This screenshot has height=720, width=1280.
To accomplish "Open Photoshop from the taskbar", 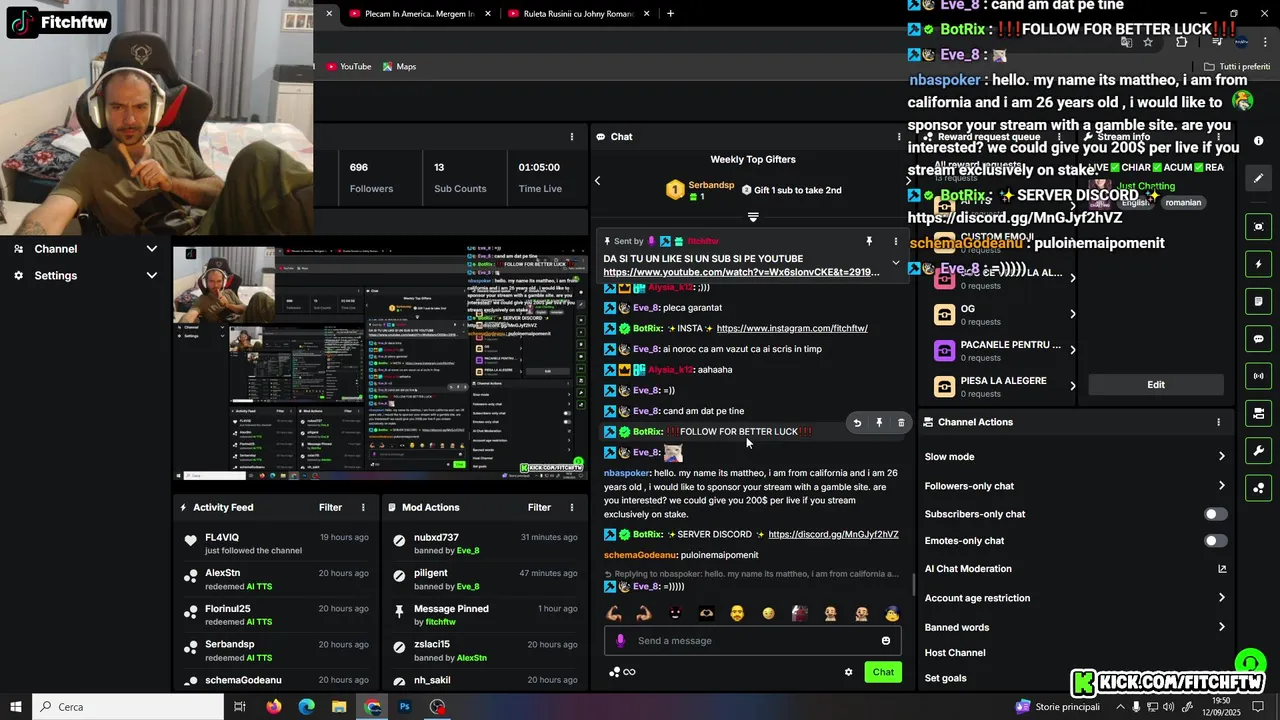I will pos(405,707).
